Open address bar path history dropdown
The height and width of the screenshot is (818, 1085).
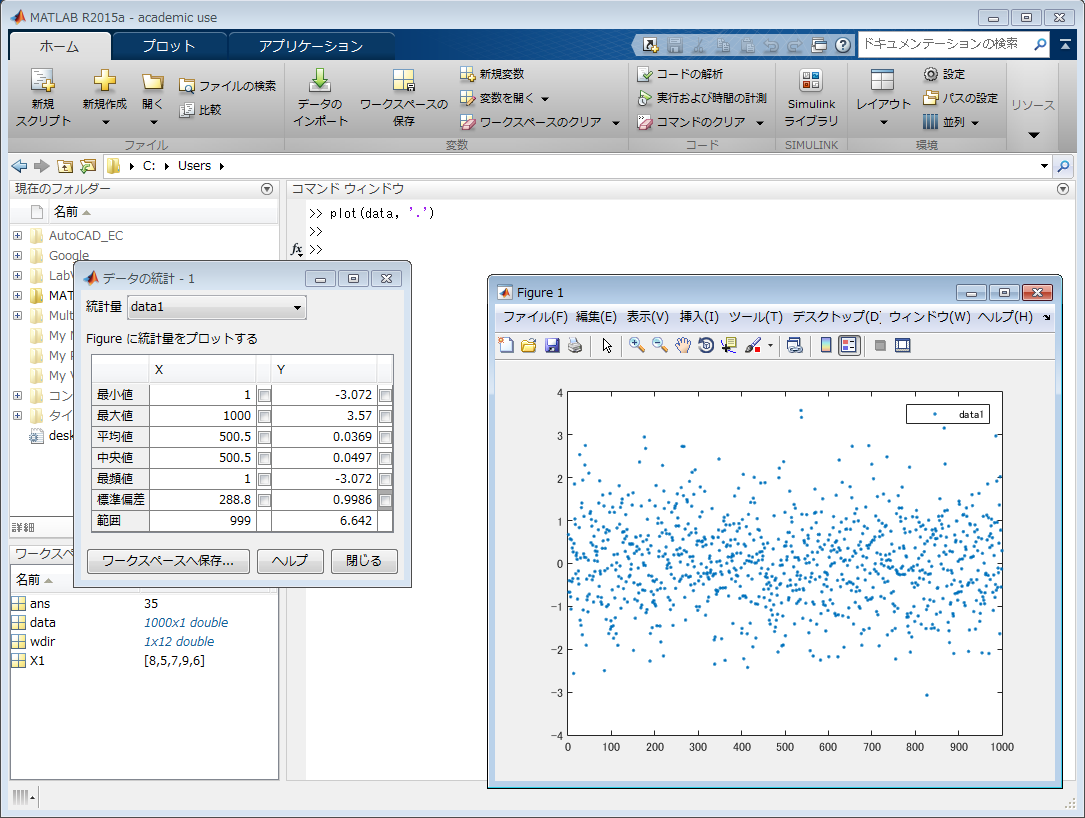click(x=1044, y=166)
